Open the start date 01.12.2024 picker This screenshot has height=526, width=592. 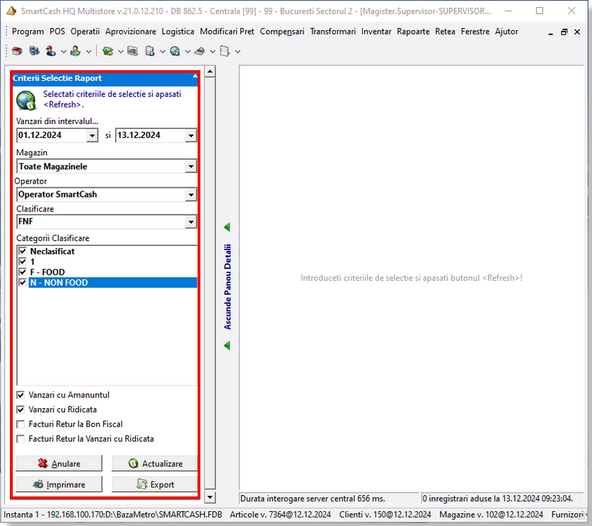click(x=92, y=136)
